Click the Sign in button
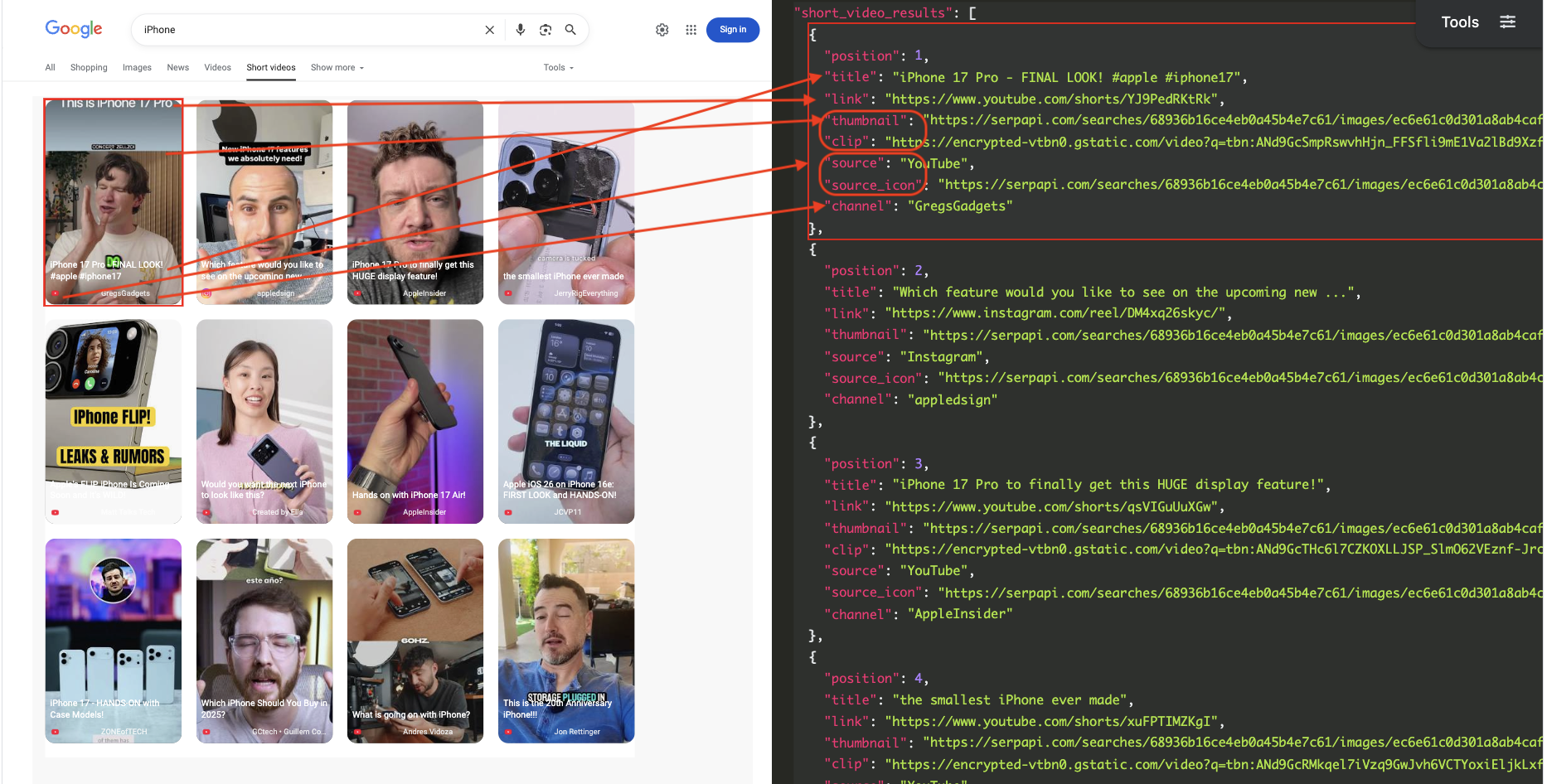 tap(733, 30)
